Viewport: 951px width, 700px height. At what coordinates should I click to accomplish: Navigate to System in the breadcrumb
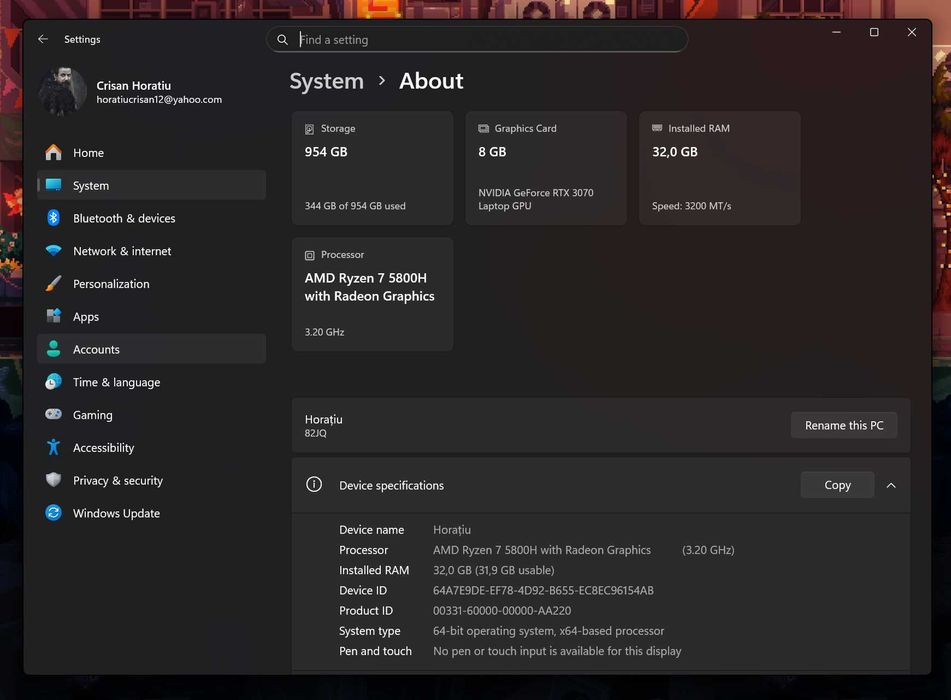(326, 81)
